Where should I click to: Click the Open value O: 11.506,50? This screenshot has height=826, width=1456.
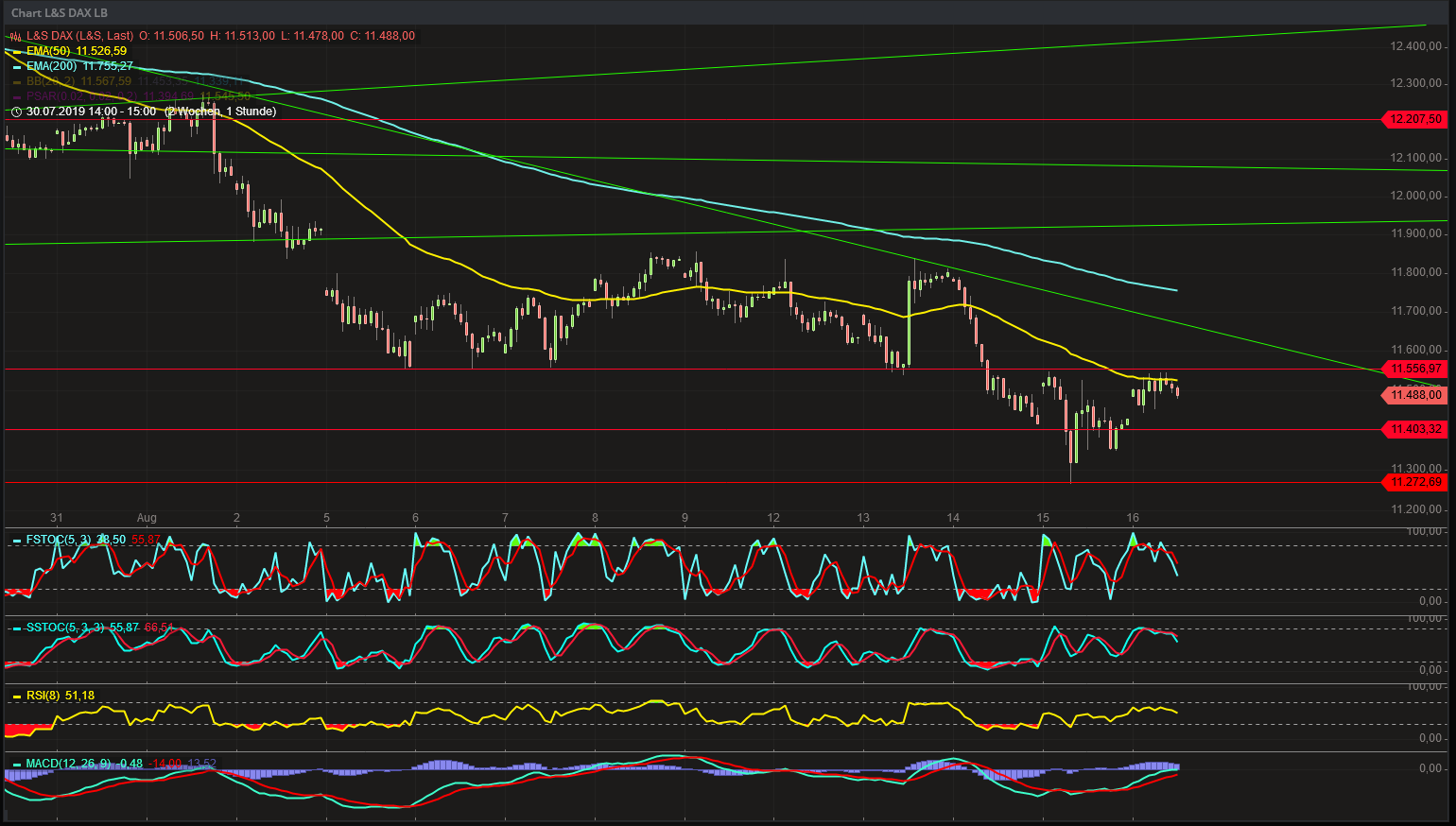pyautogui.click(x=171, y=36)
